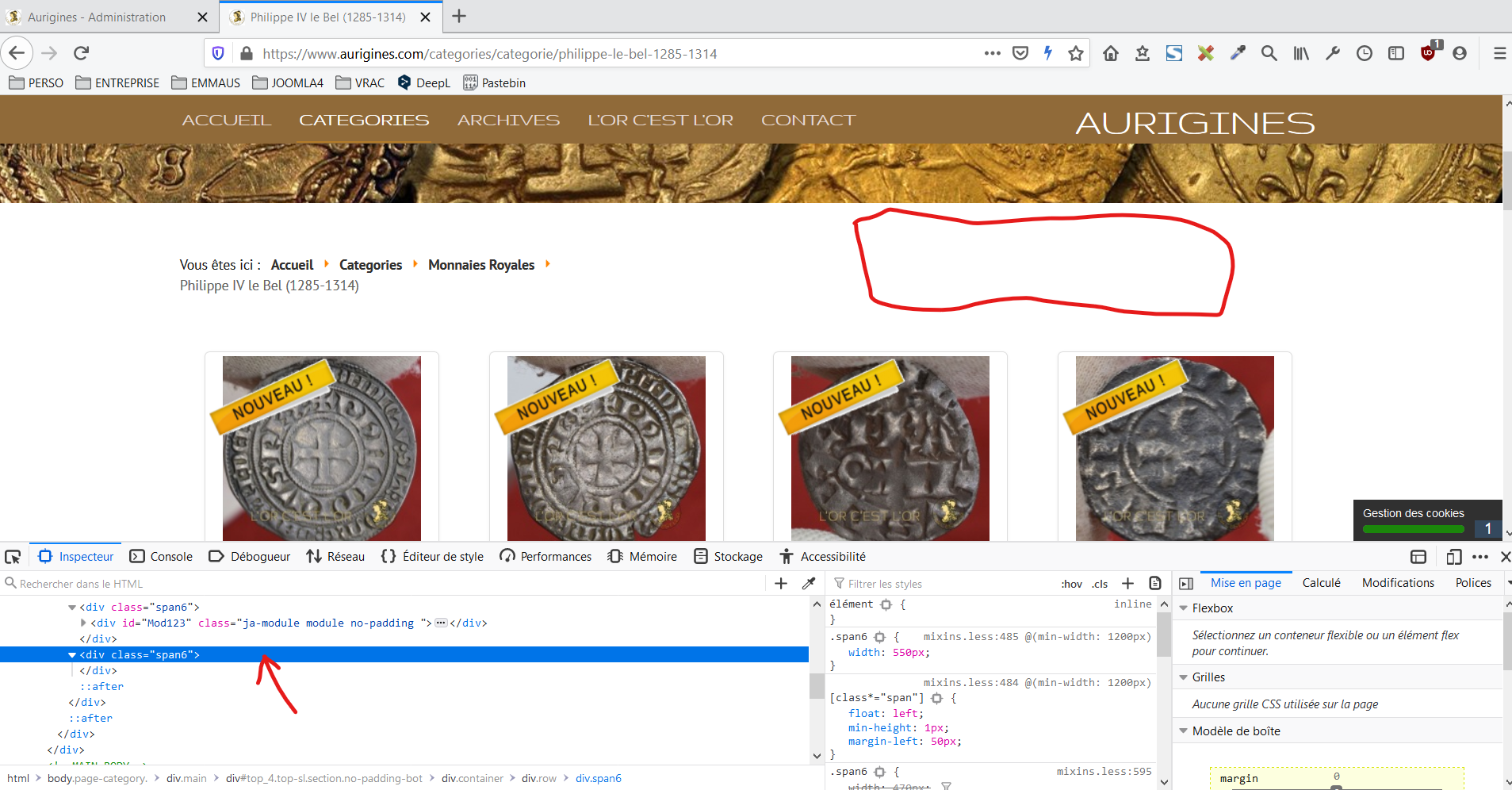The height and width of the screenshot is (790, 1512).
Task: Click the blue S extension icon
Action: pyautogui.click(x=1174, y=53)
